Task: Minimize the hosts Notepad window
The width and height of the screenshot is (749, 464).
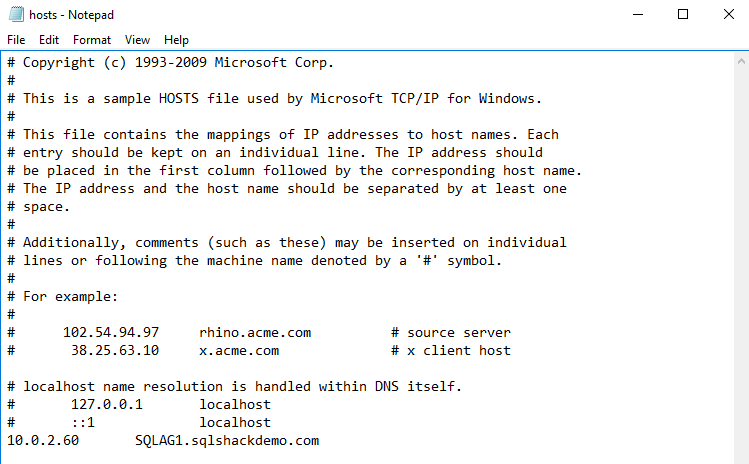Action: coord(637,15)
